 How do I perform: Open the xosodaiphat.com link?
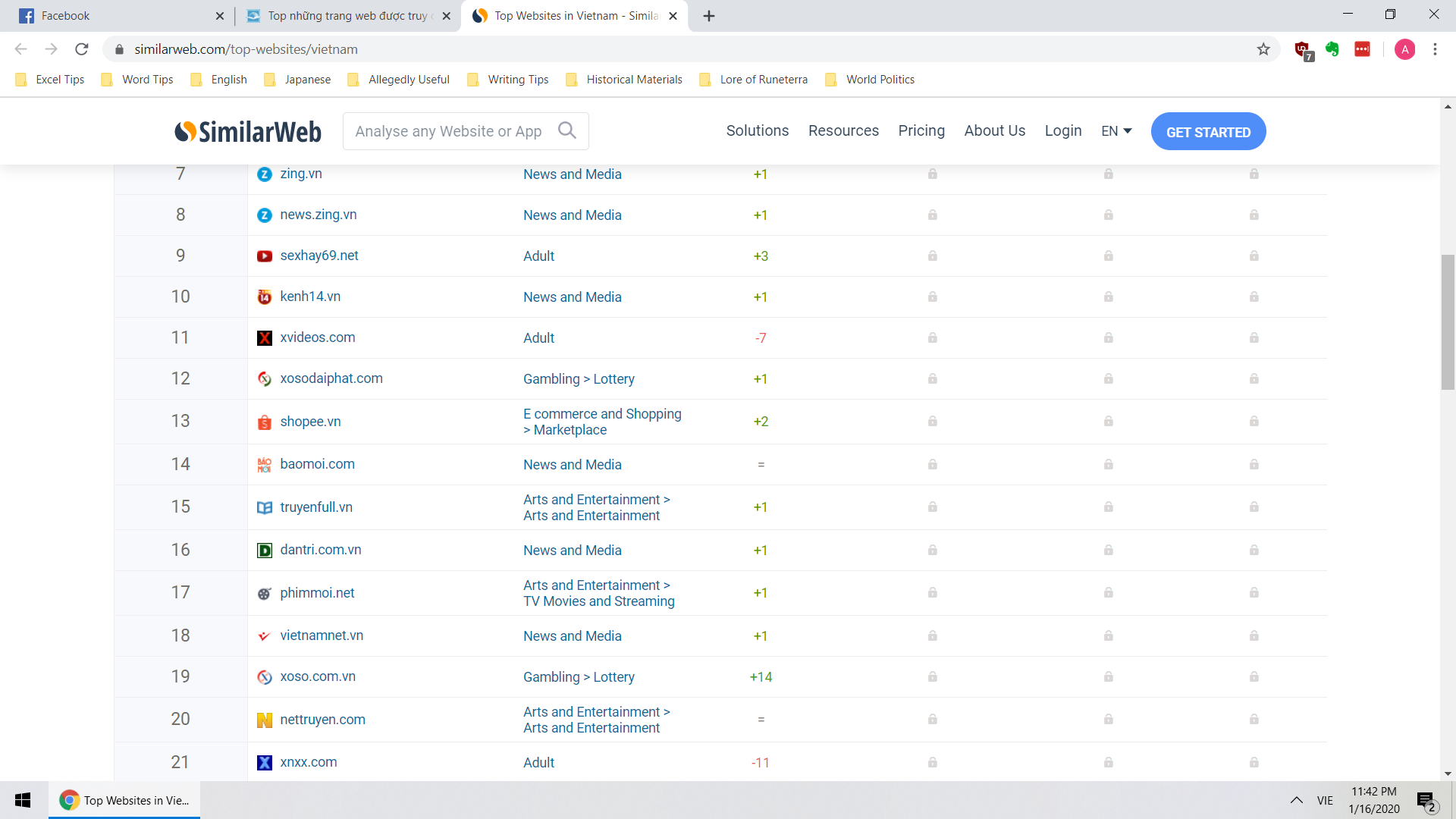tap(331, 378)
